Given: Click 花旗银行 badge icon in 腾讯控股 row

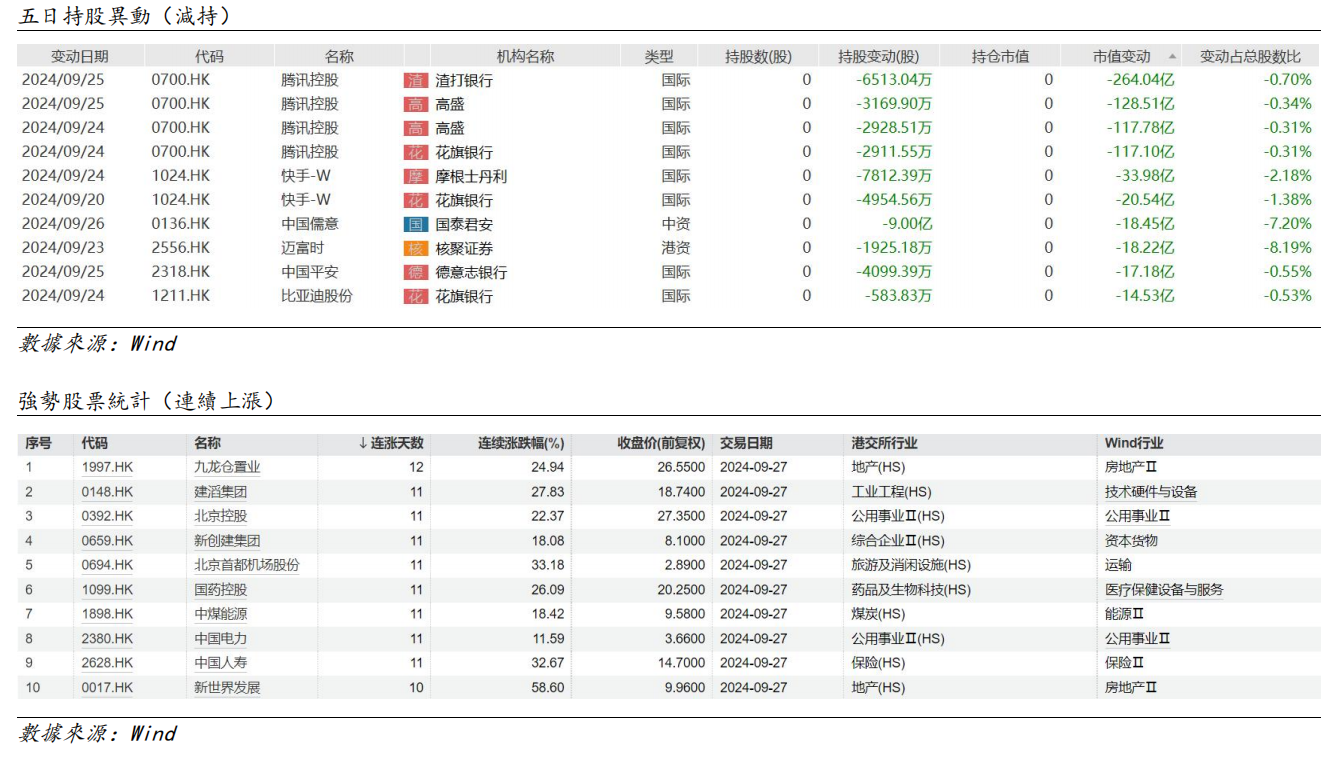Looking at the screenshot, I should (415, 152).
